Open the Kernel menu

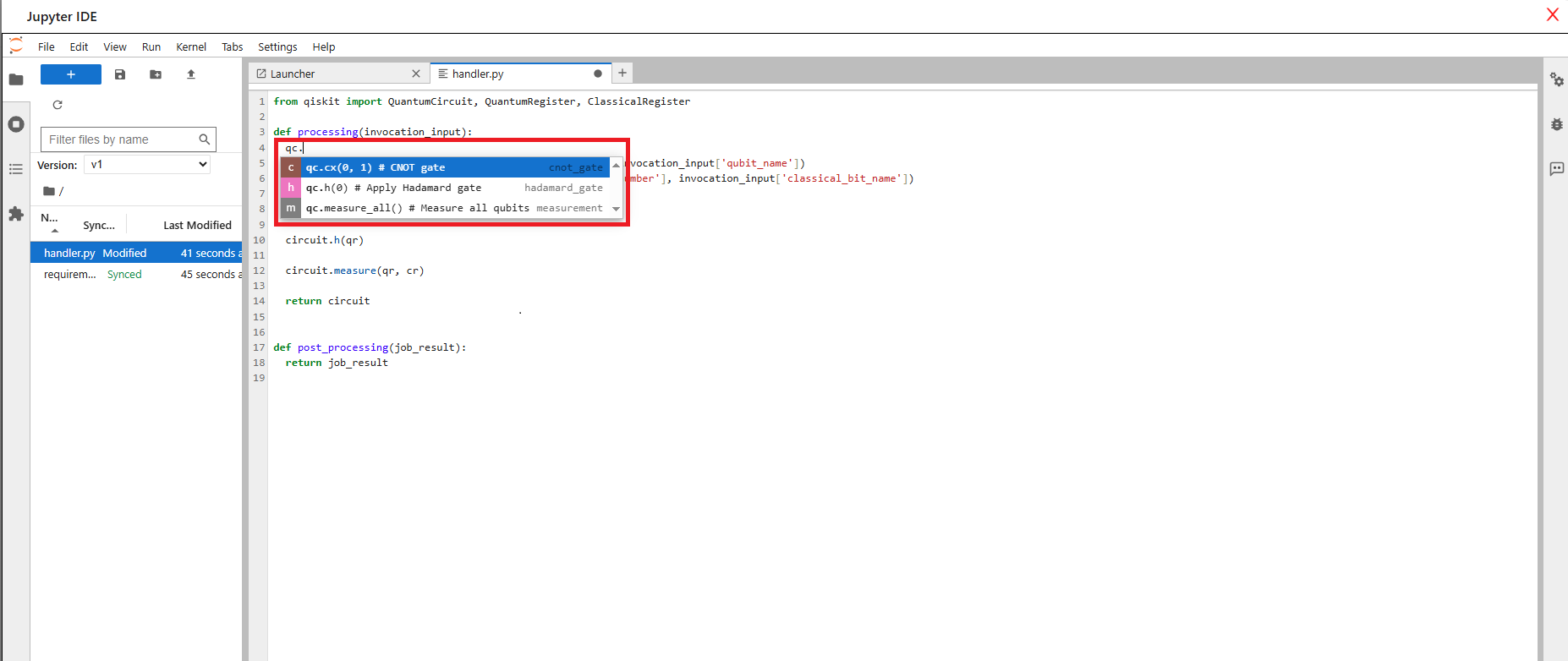coord(190,46)
